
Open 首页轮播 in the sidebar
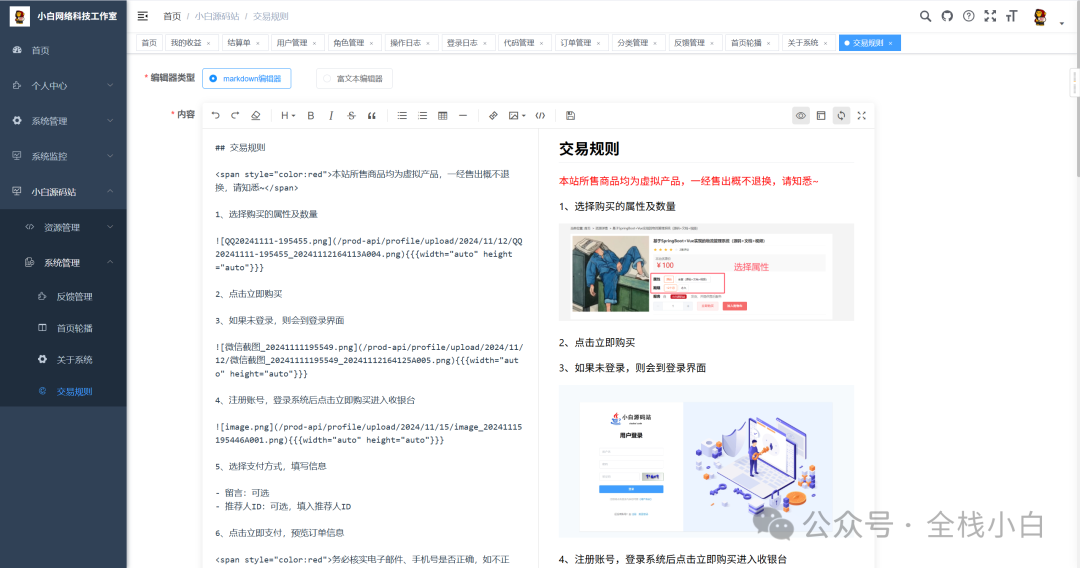(x=63, y=328)
